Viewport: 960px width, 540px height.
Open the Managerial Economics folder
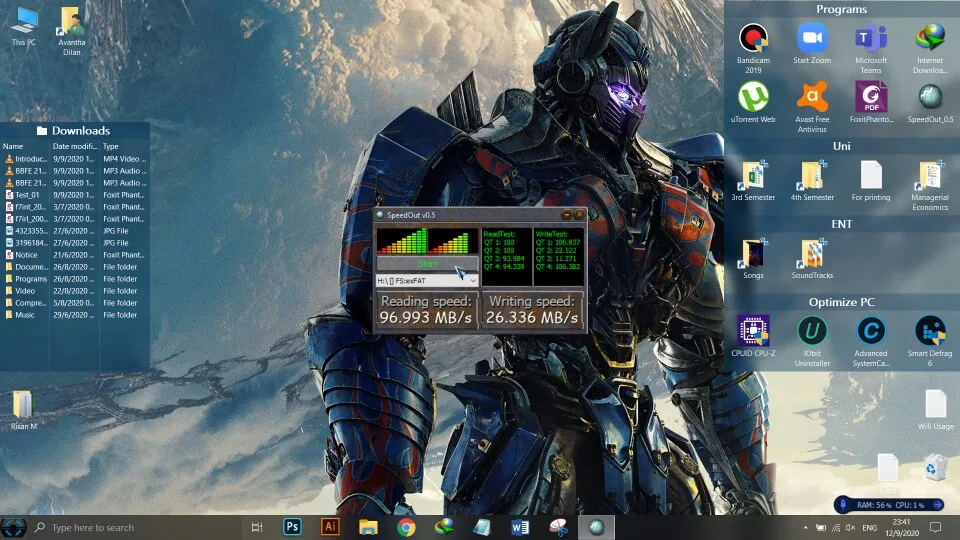(x=929, y=186)
